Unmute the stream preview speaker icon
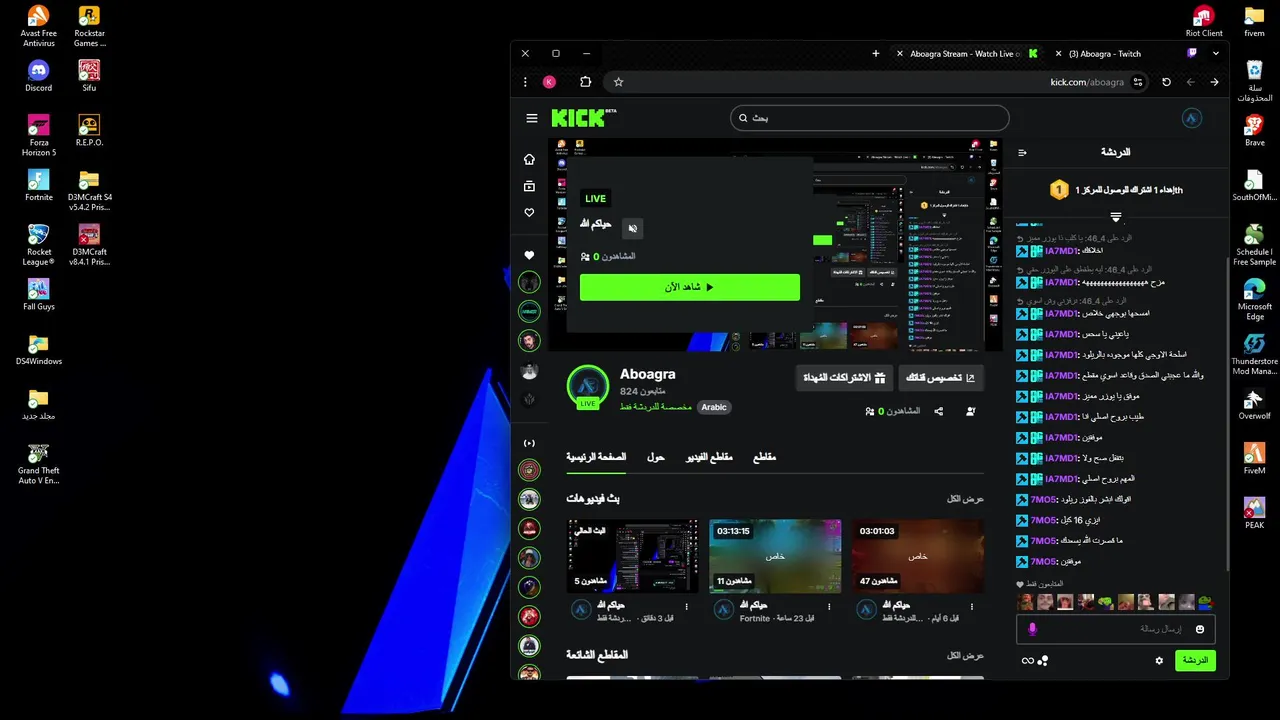Viewport: 1280px width, 720px height. 632,229
